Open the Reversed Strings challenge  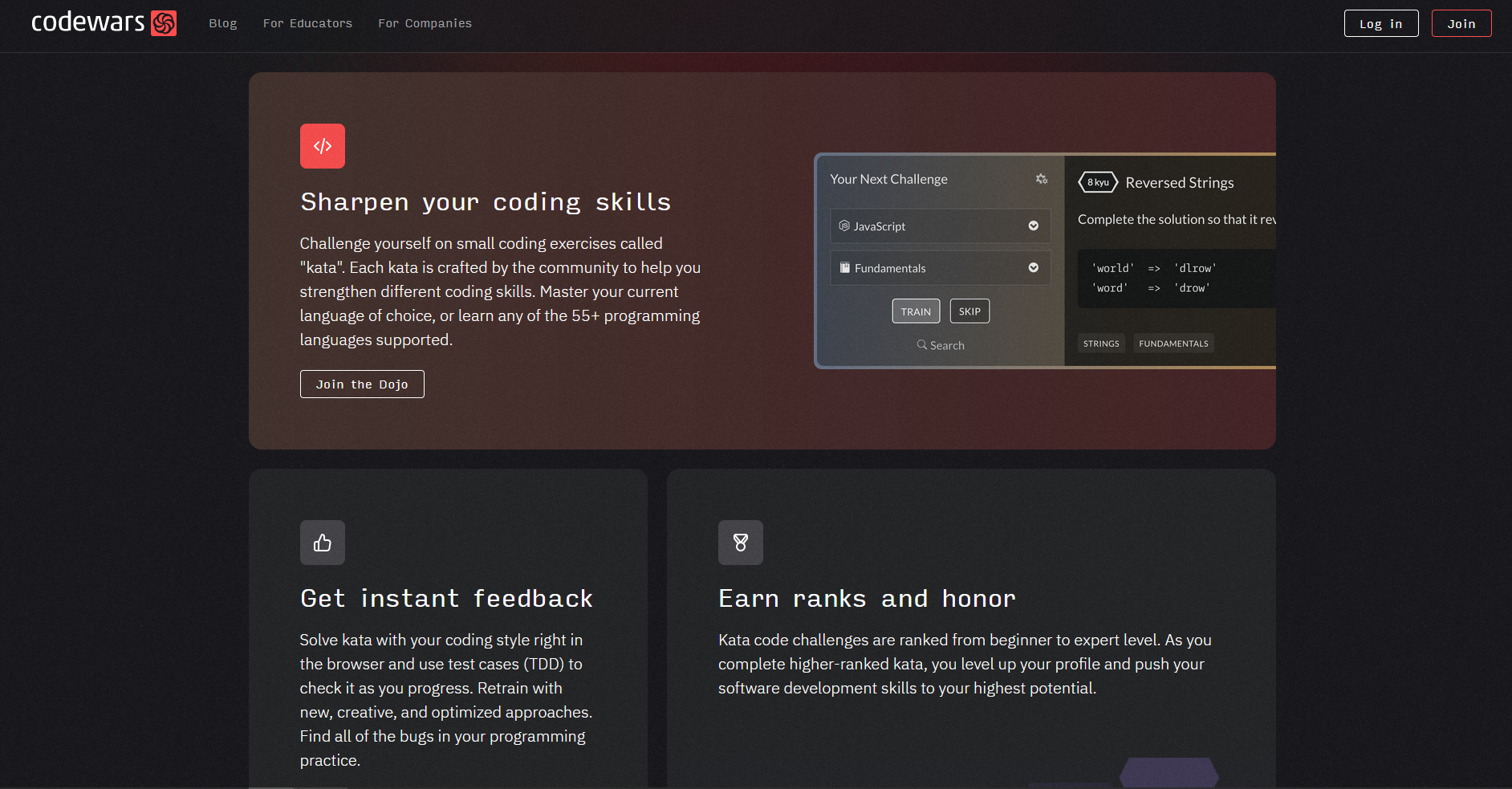pyautogui.click(x=1178, y=182)
